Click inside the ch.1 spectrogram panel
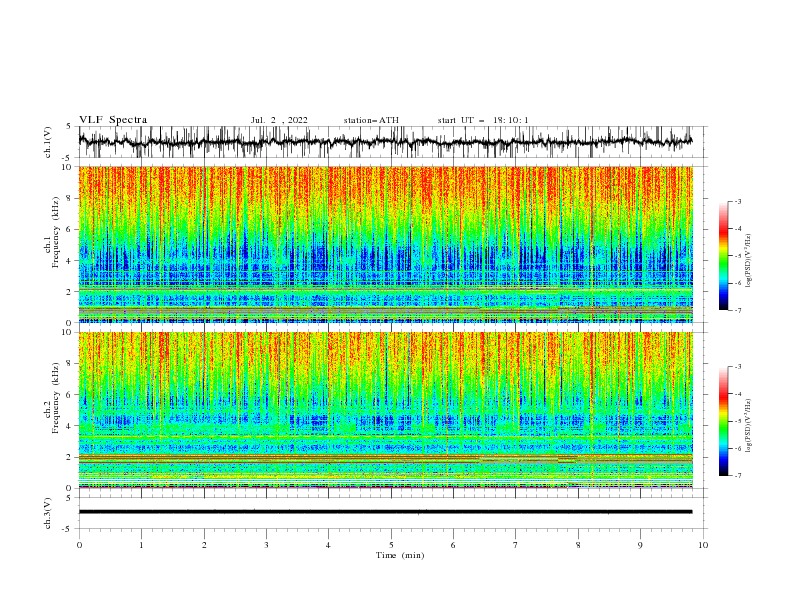Viewport: 792px width, 612px height. 385,244
